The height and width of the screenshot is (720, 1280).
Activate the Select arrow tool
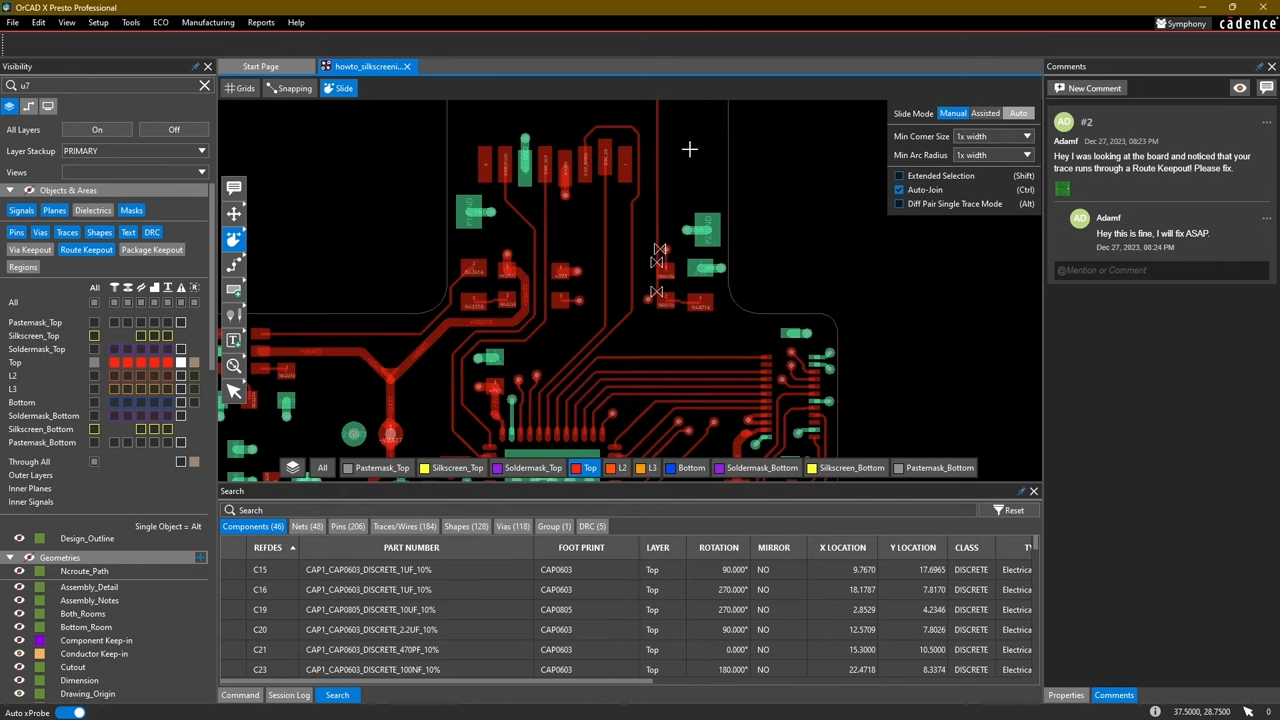point(233,391)
